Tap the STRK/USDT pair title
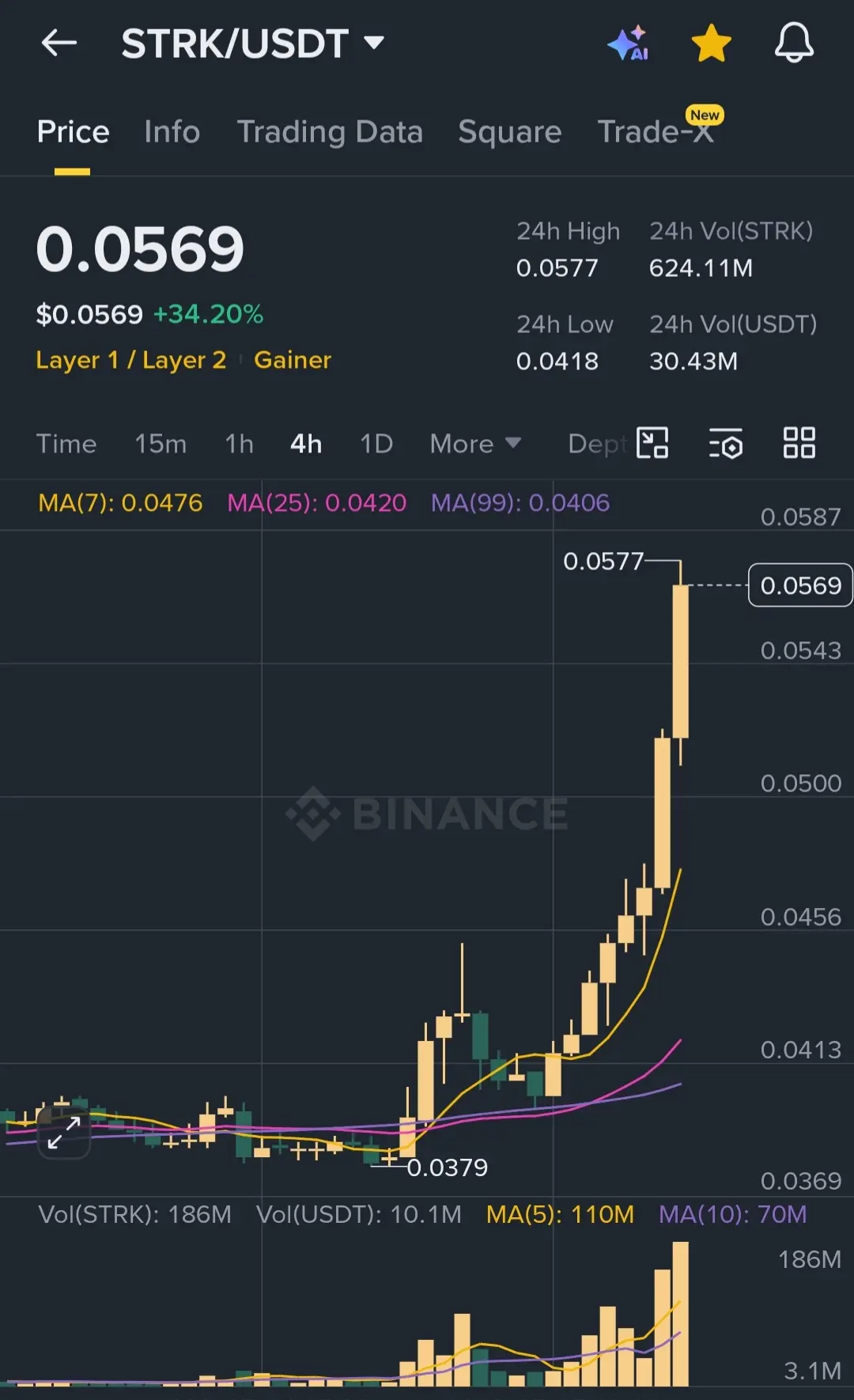The image size is (854, 1400). (235, 43)
